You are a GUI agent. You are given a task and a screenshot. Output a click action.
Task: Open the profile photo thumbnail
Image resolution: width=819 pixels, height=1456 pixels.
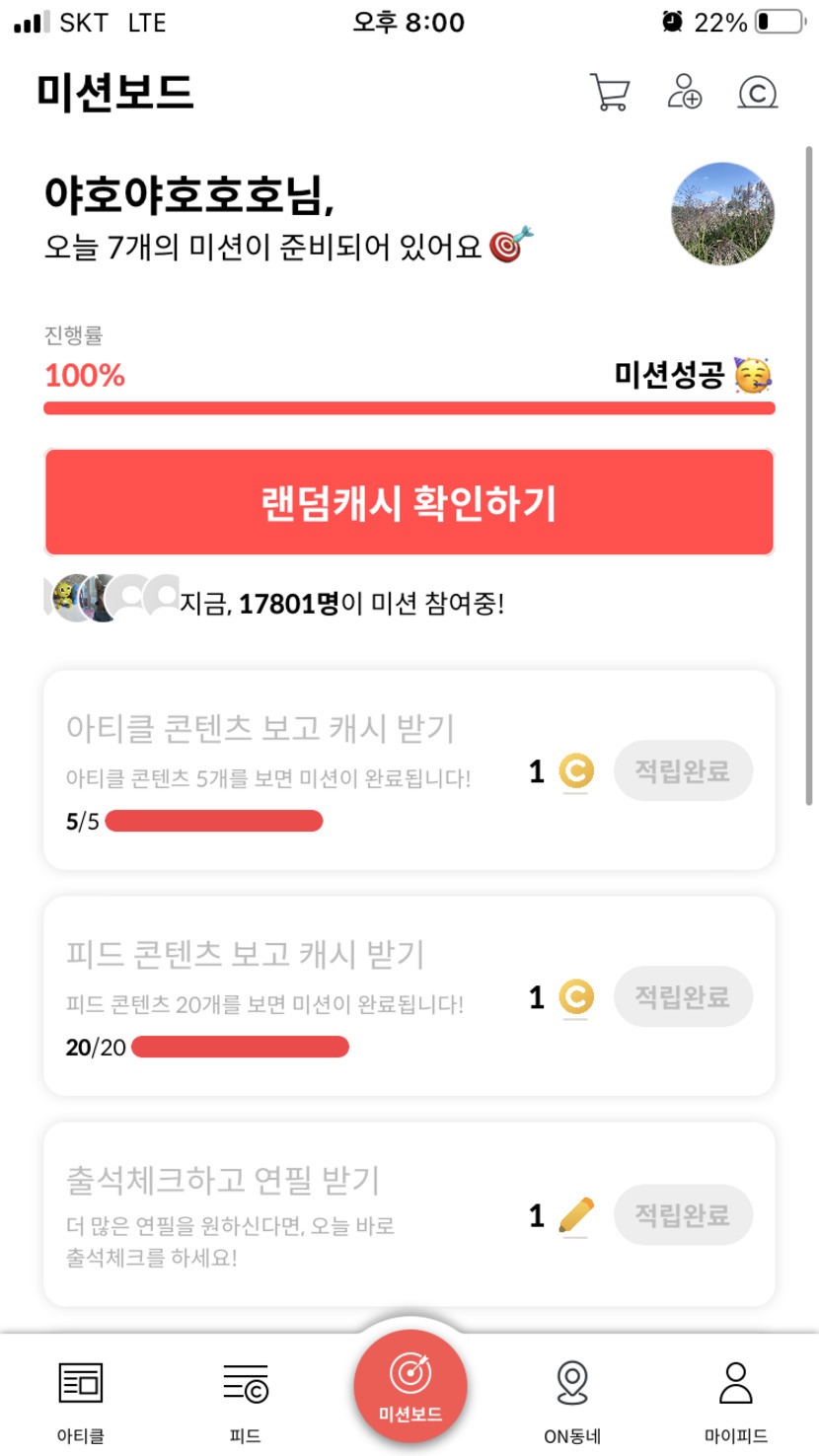pos(722,214)
